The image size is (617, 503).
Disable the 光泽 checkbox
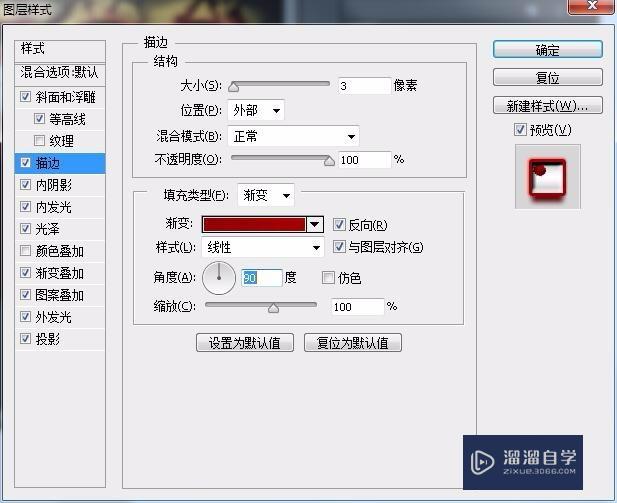[26, 229]
